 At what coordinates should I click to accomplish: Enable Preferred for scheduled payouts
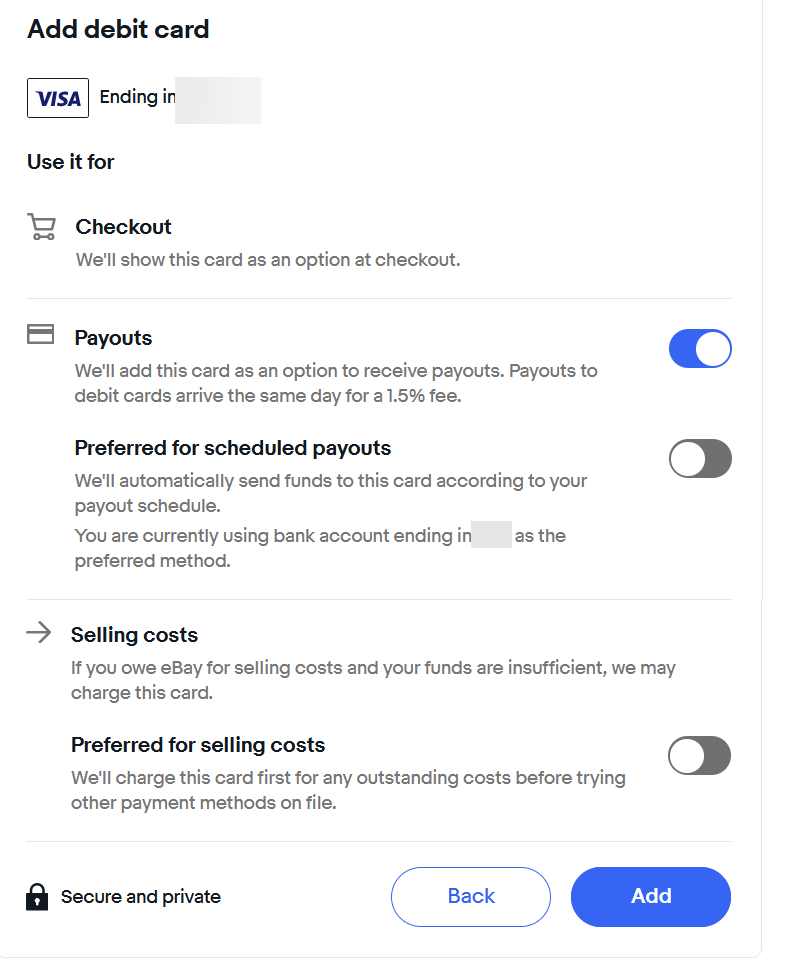point(700,458)
